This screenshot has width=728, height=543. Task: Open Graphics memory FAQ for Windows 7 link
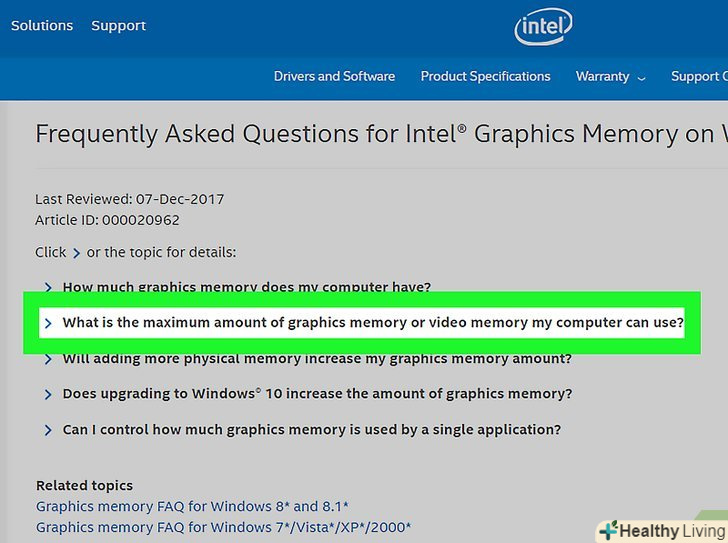223,527
